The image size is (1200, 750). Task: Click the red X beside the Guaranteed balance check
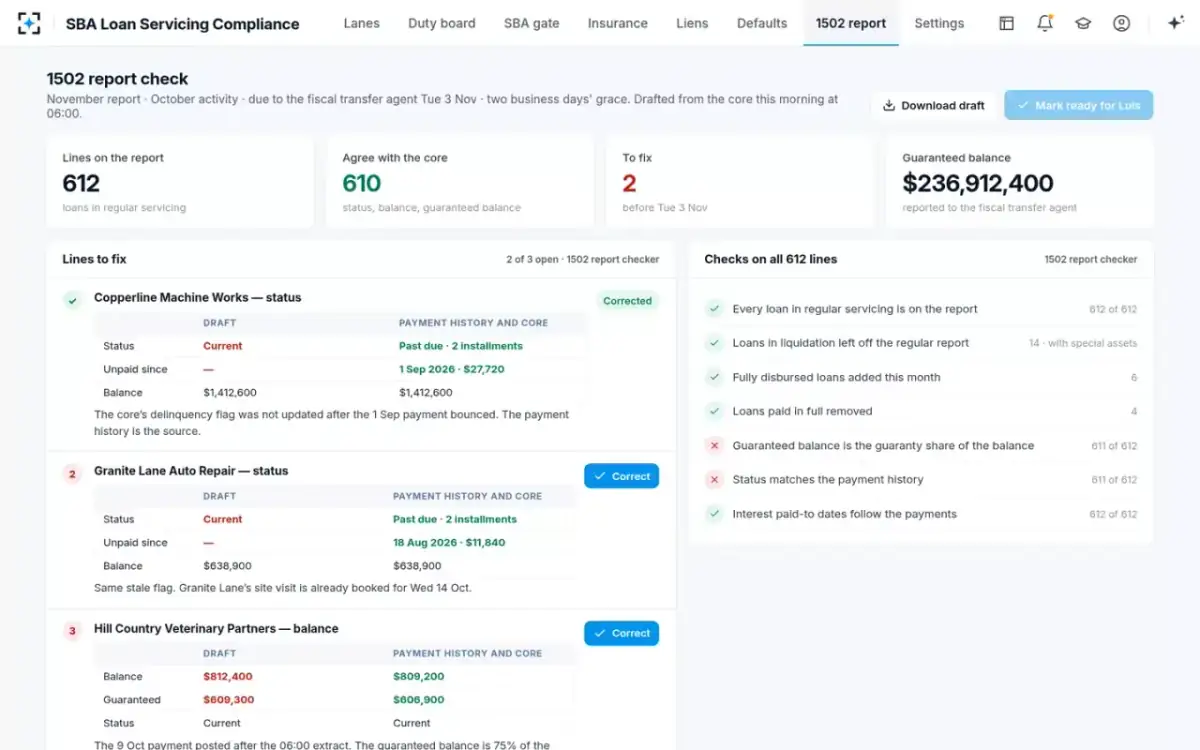[x=714, y=446]
